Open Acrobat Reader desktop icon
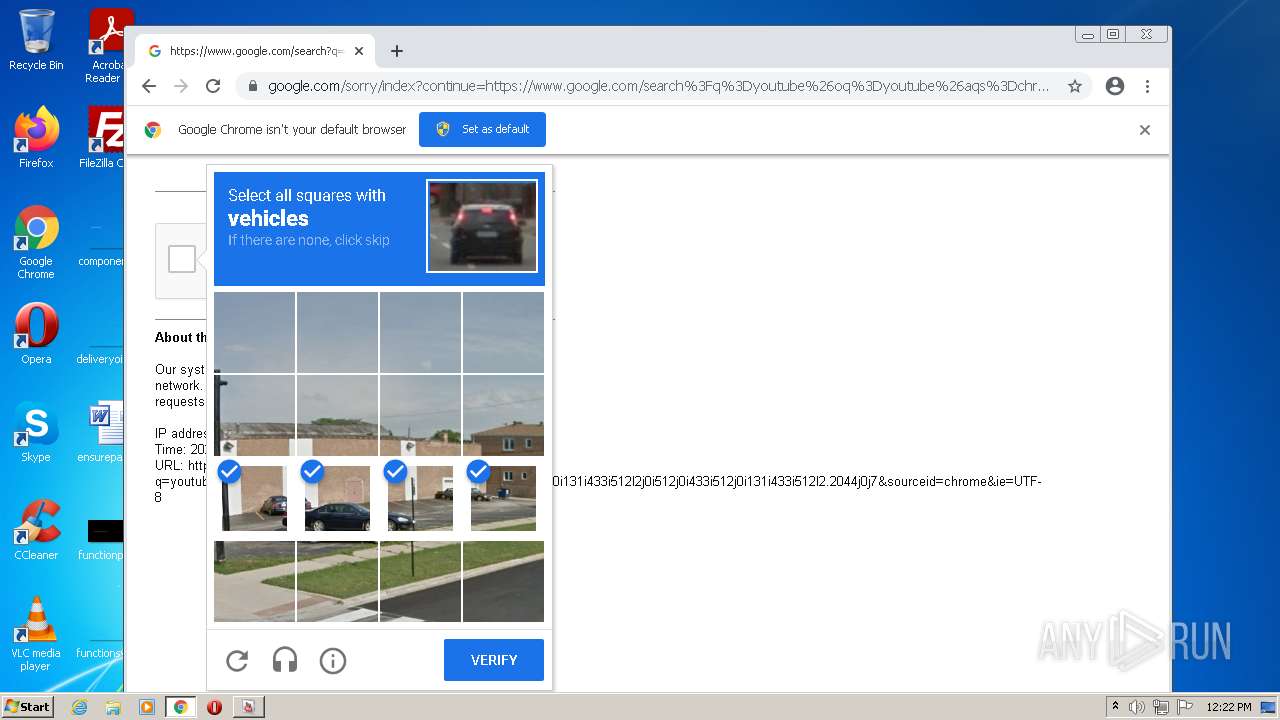1280x720 pixels. point(106,45)
